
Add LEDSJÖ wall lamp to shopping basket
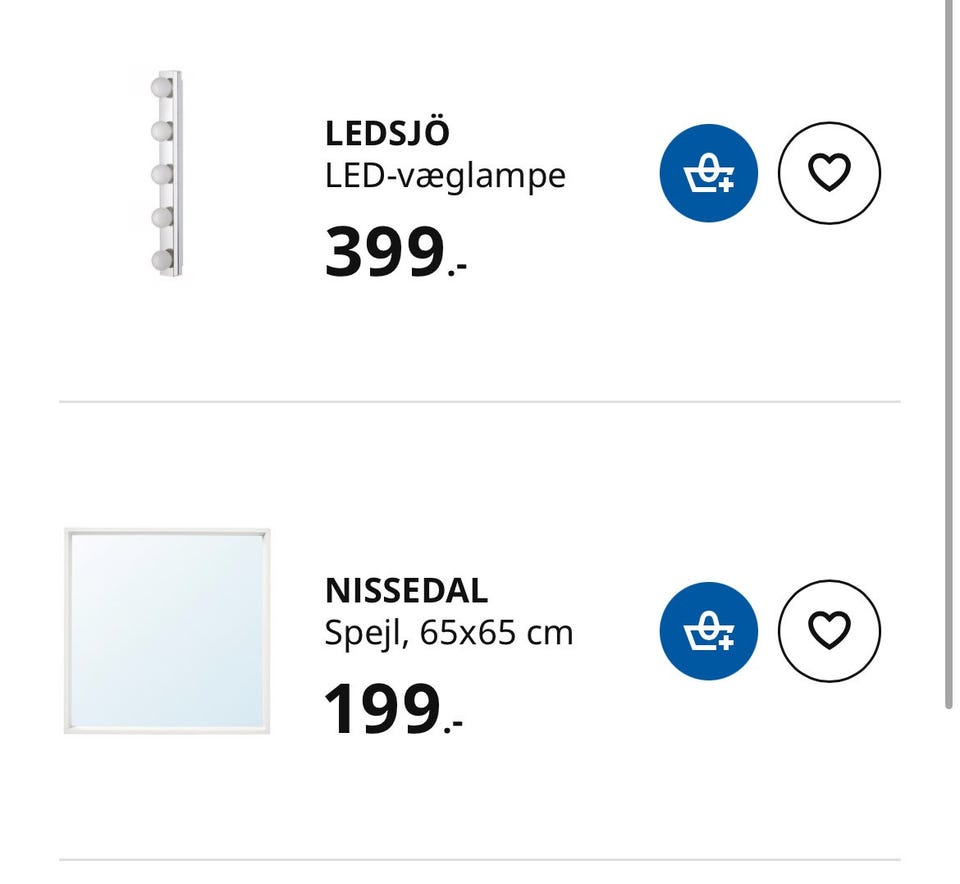click(708, 173)
